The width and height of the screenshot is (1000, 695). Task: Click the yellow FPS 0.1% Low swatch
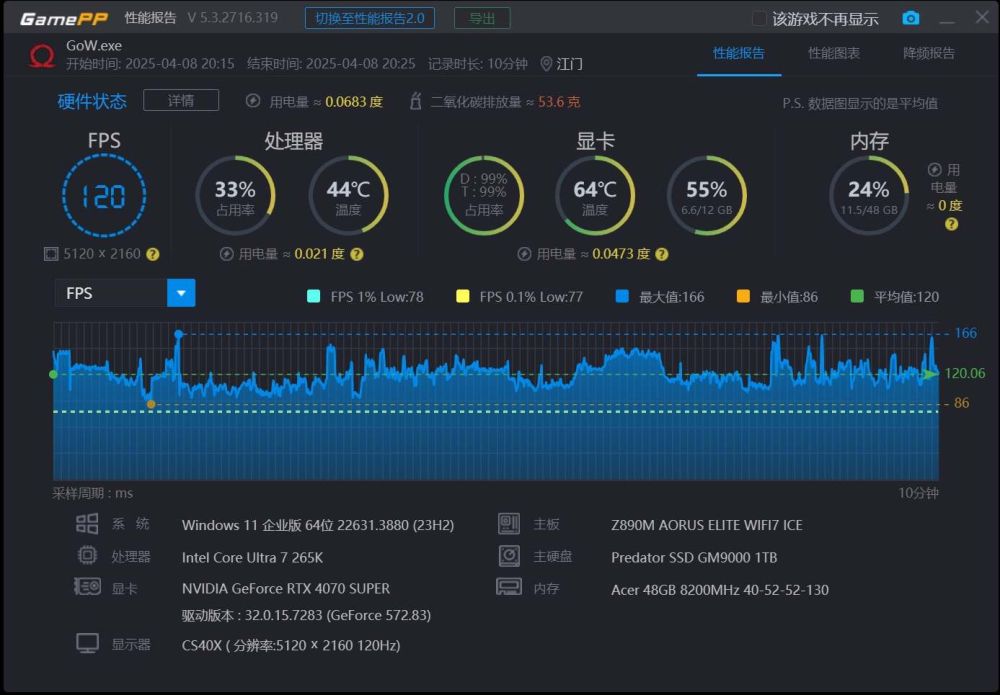click(462, 296)
